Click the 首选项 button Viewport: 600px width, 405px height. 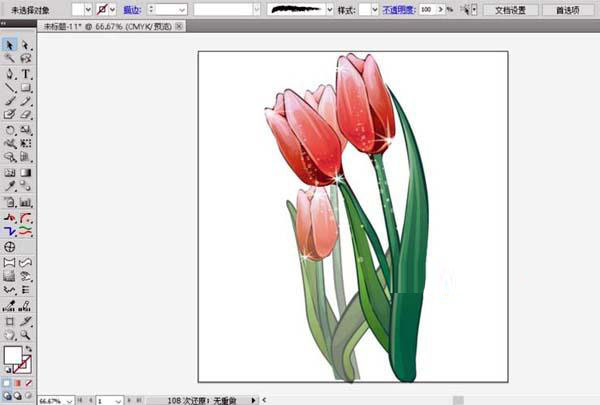[x=568, y=10]
